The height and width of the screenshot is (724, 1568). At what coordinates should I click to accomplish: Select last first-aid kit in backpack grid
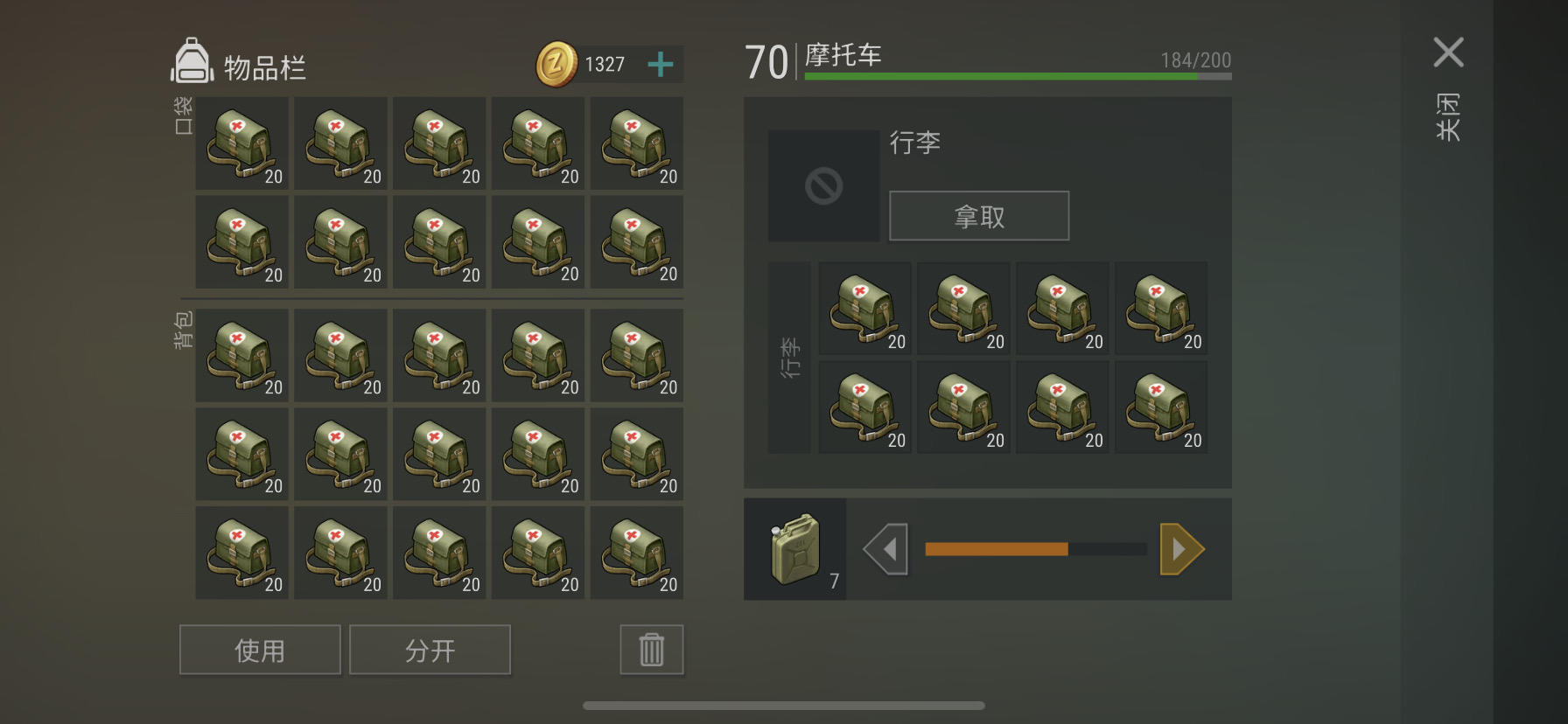click(637, 553)
